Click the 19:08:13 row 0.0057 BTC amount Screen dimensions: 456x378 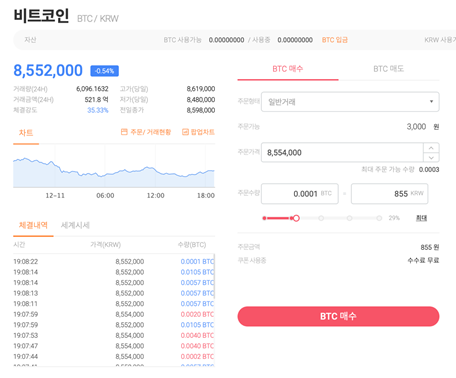[x=197, y=293]
